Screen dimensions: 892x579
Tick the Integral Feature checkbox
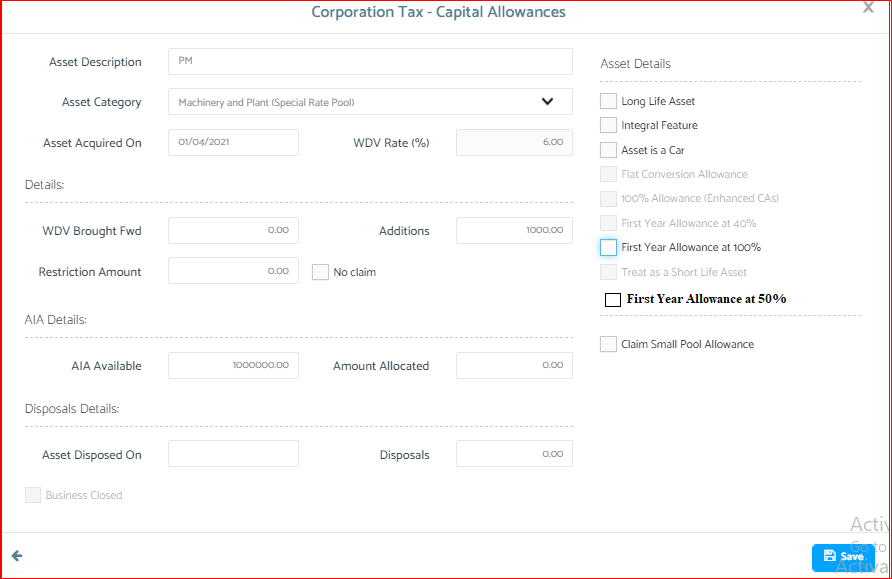pyautogui.click(x=608, y=125)
